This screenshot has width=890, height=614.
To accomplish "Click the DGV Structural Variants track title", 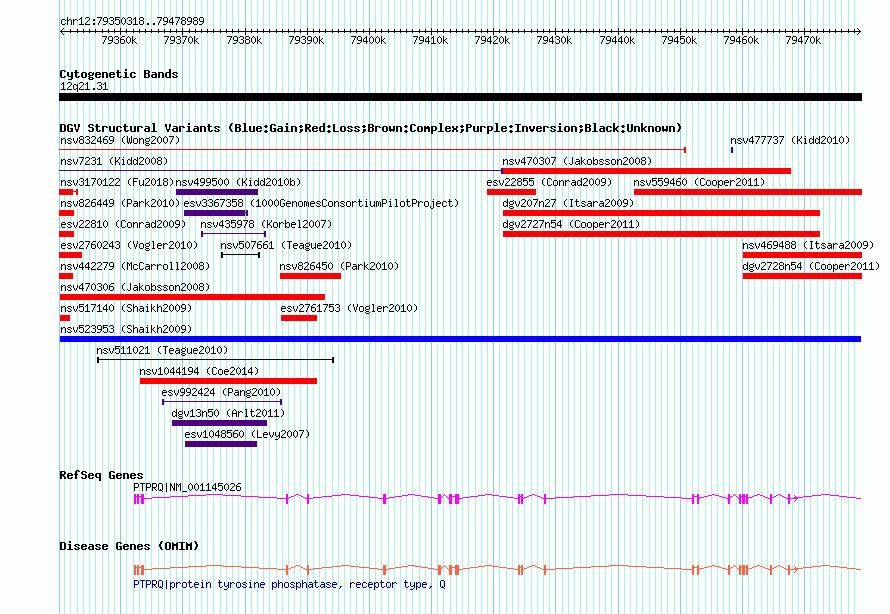I will coord(371,128).
